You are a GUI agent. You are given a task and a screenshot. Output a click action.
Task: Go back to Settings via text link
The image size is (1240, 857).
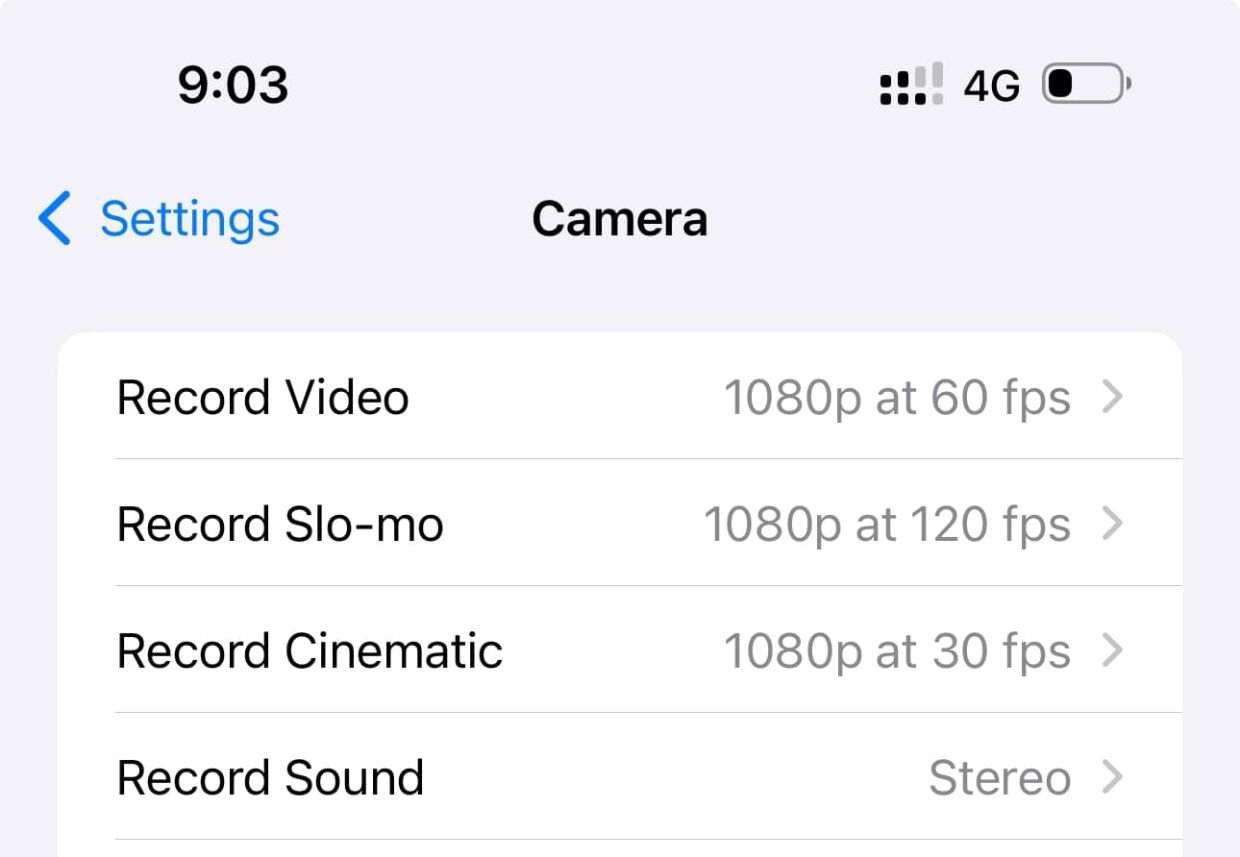189,219
